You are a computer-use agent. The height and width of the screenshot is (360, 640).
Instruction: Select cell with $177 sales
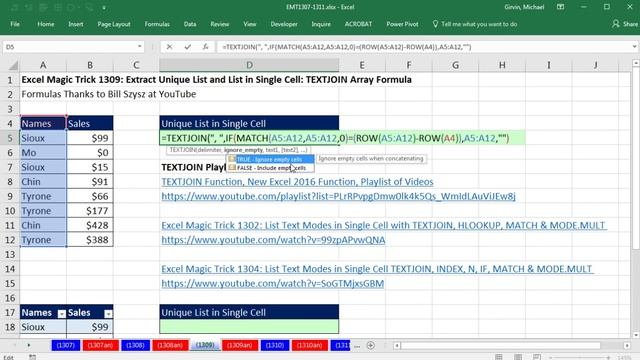pos(90,211)
